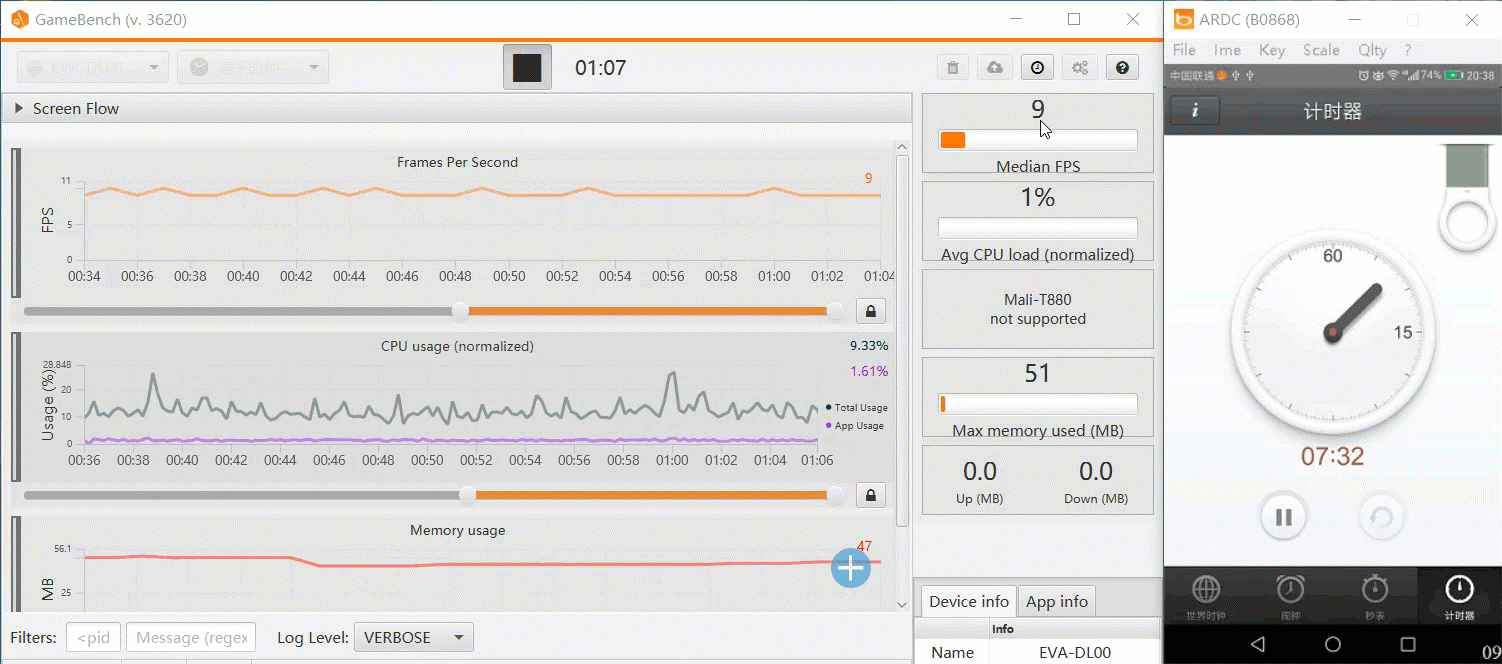
Task: Click the cloud upload icon
Action: [995, 67]
